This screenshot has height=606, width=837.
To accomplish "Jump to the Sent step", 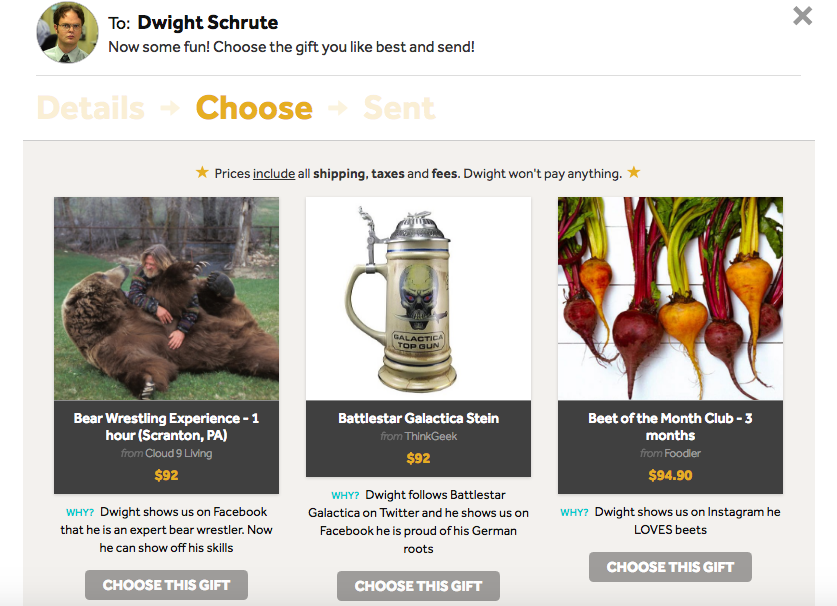I will [x=399, y=108].
